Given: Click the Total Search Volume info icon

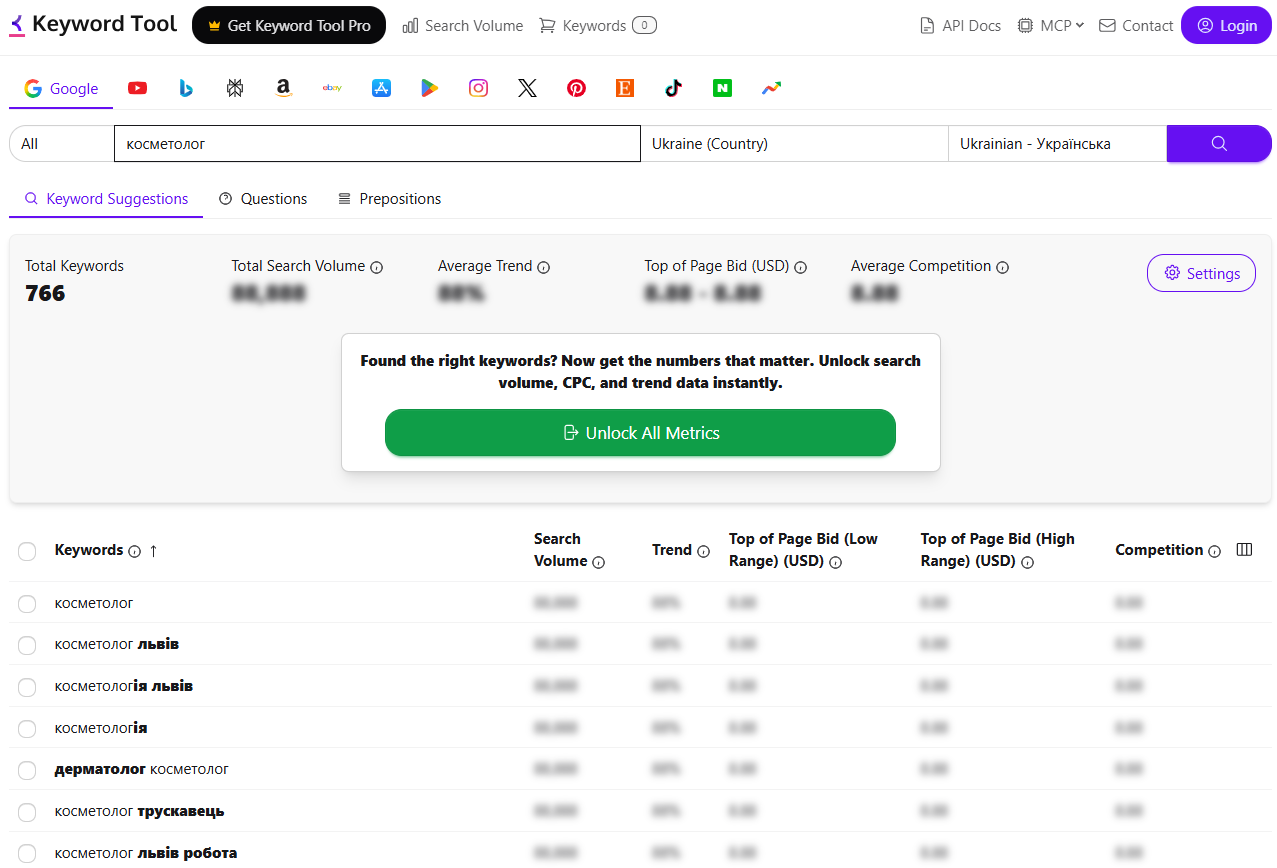Looking at the screenshot, I should tap(377, 267).
